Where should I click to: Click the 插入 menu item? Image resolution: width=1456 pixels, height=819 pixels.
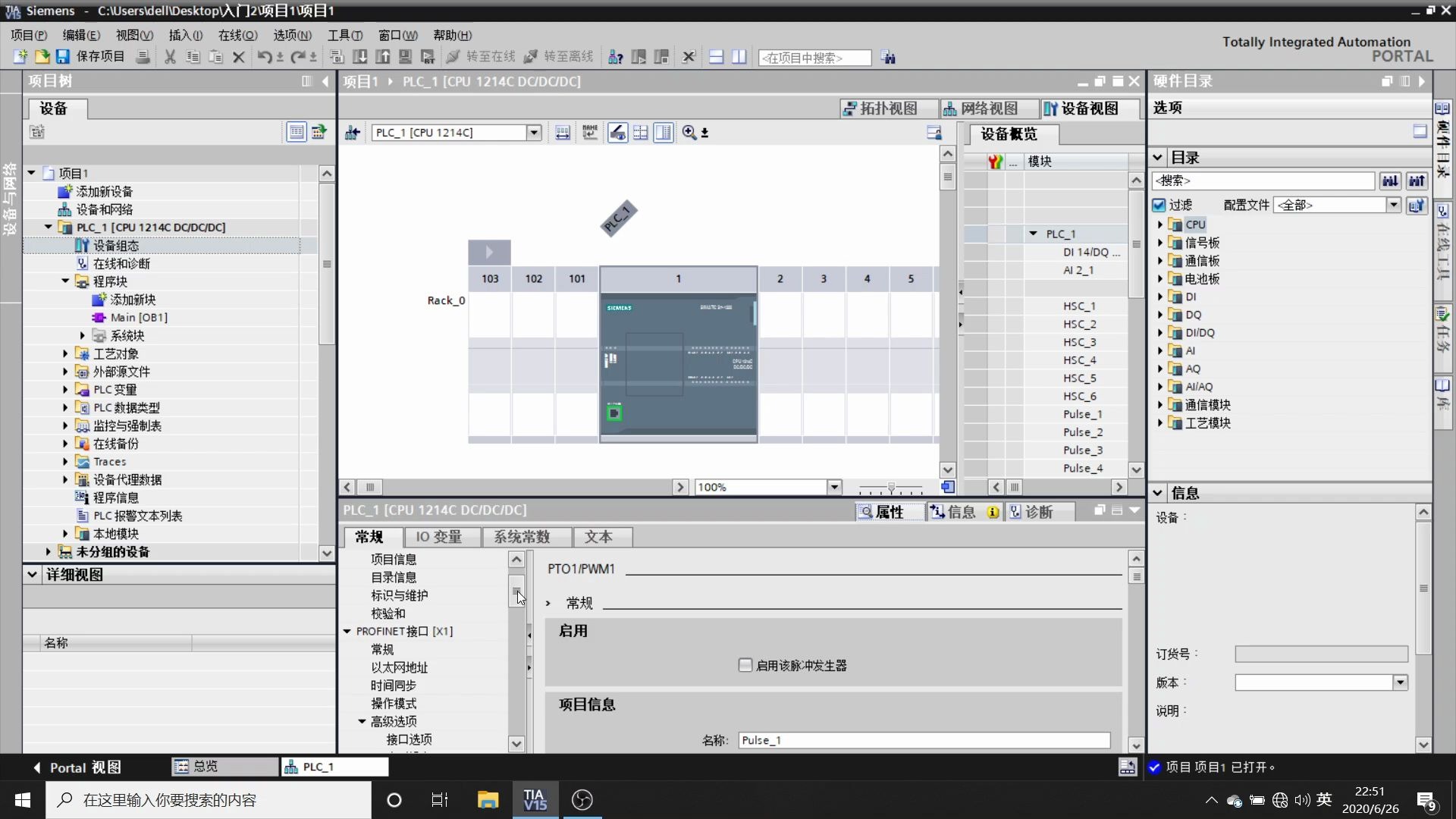point(183,35)
